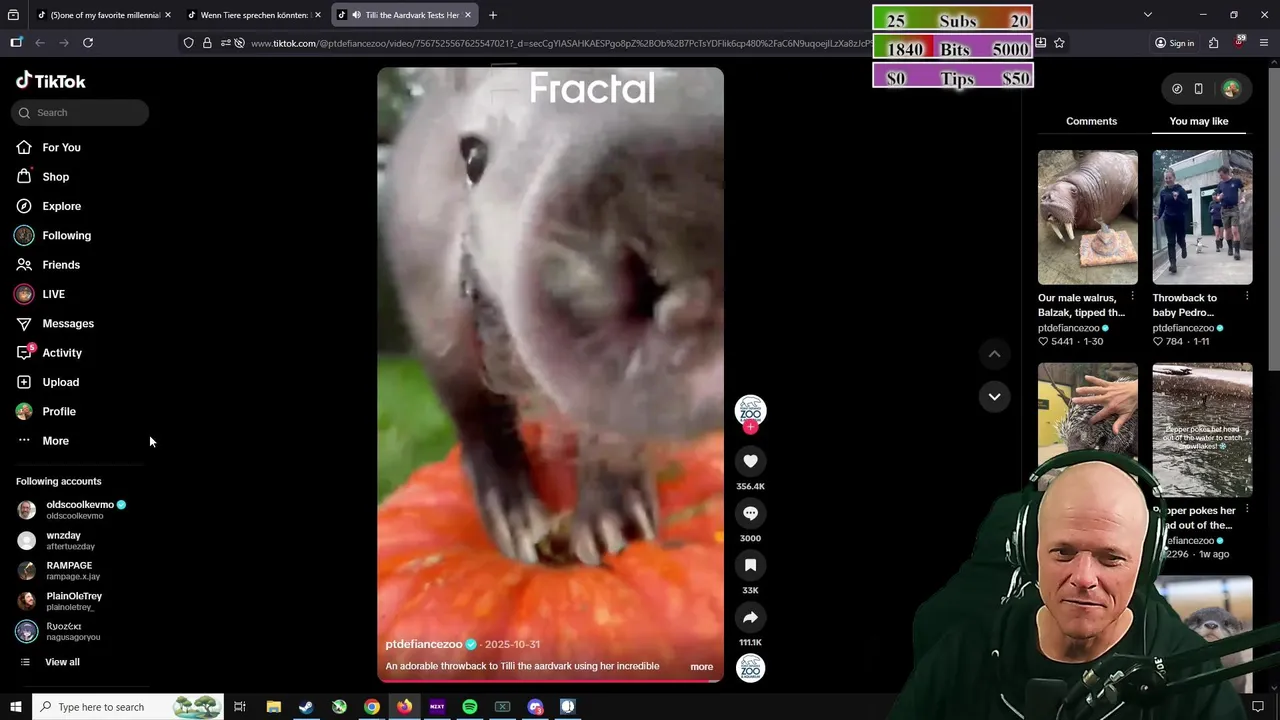This screenshot has width=1280, height=720.
Task: Open a new browser tab
Action: tap(493, 15)
